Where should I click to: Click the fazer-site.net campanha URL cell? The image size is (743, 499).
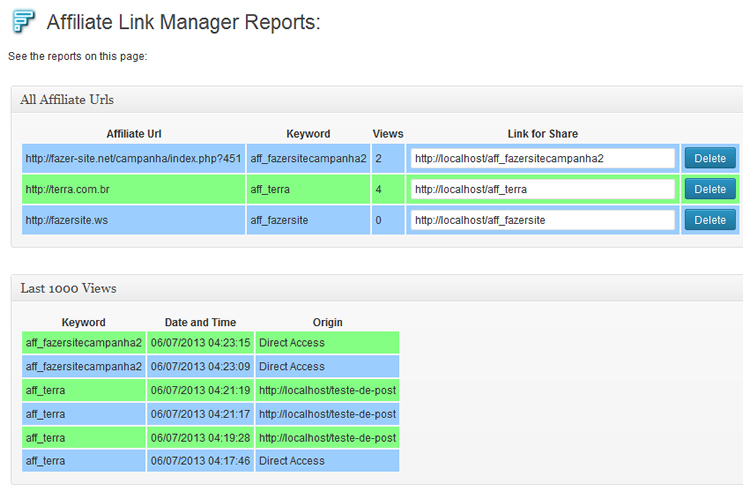[133, 158]
